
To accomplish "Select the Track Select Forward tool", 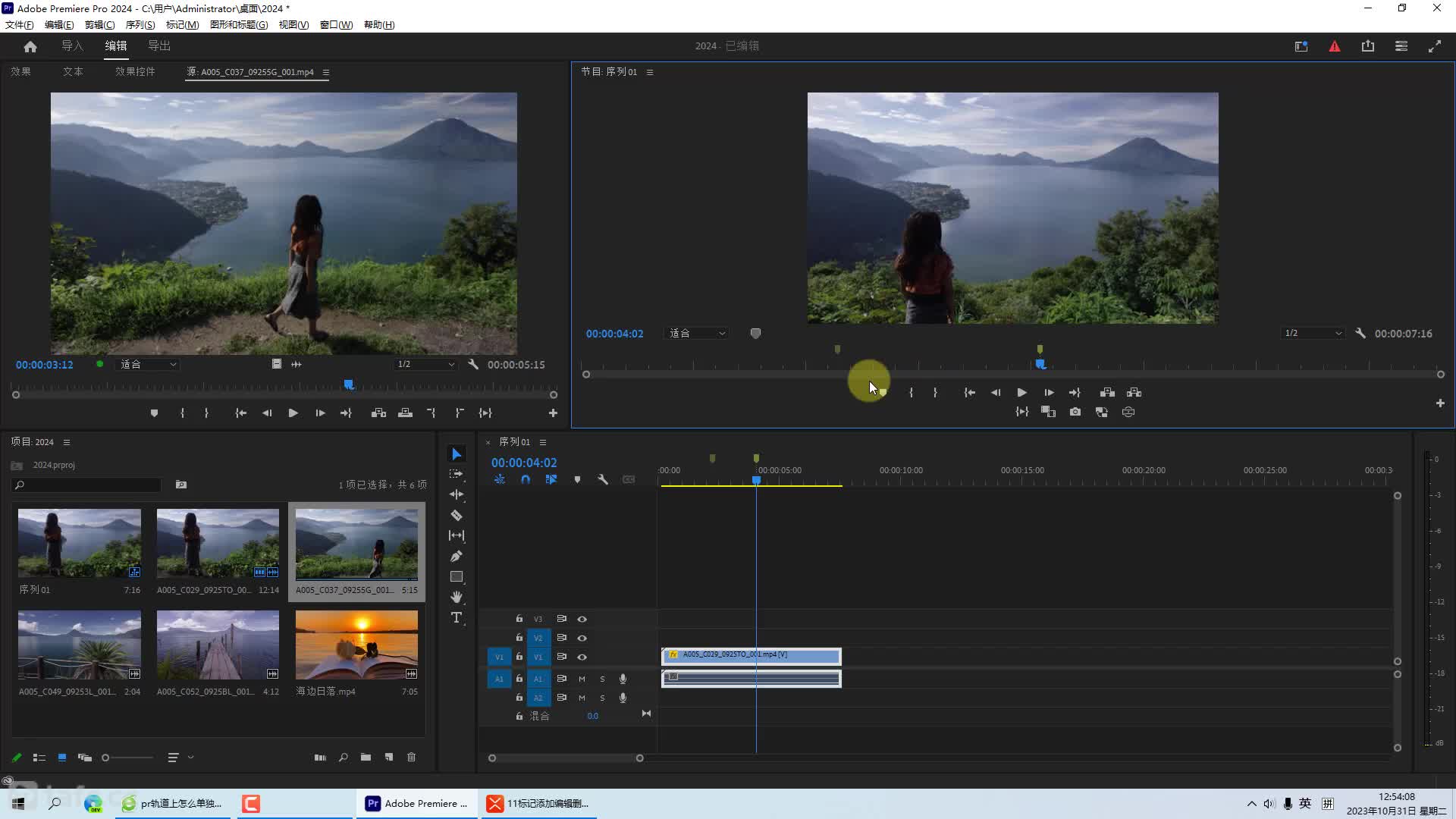I will pyautogui.click(x=457, y=474).
